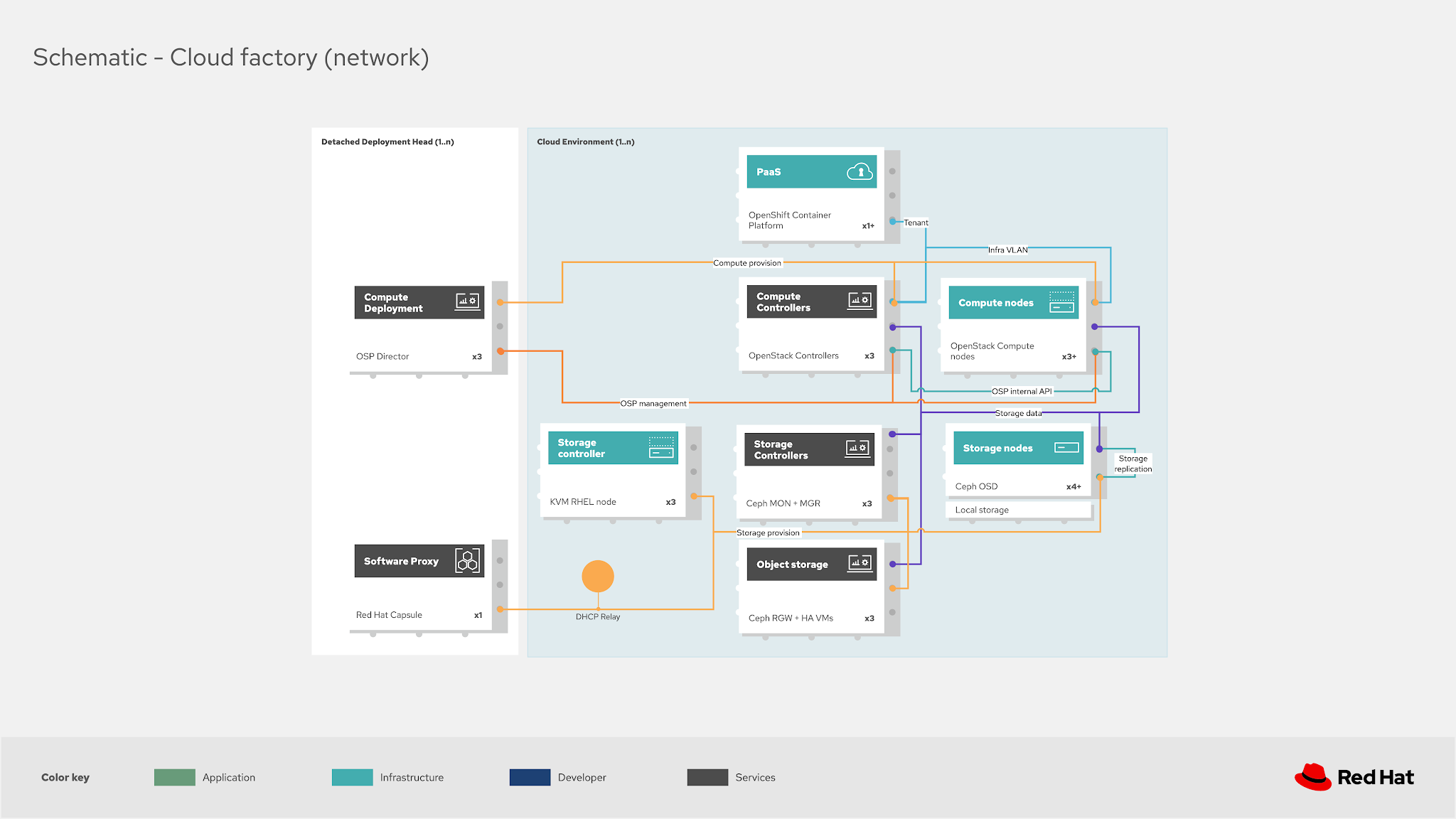Click the OSP management line label
The image size is (1456, 819).
[653, 403]
